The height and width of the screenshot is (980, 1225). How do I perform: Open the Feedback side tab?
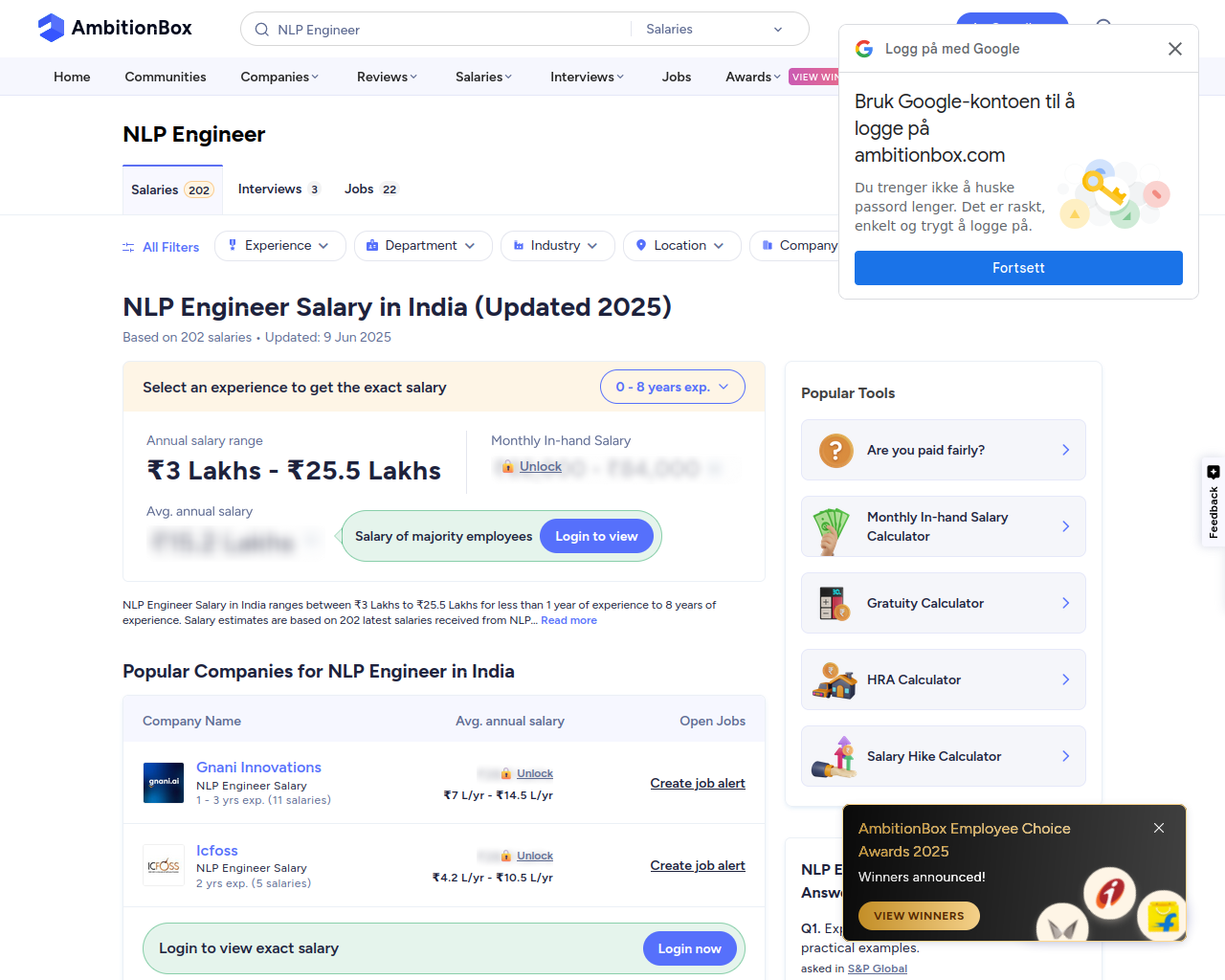1214,501
